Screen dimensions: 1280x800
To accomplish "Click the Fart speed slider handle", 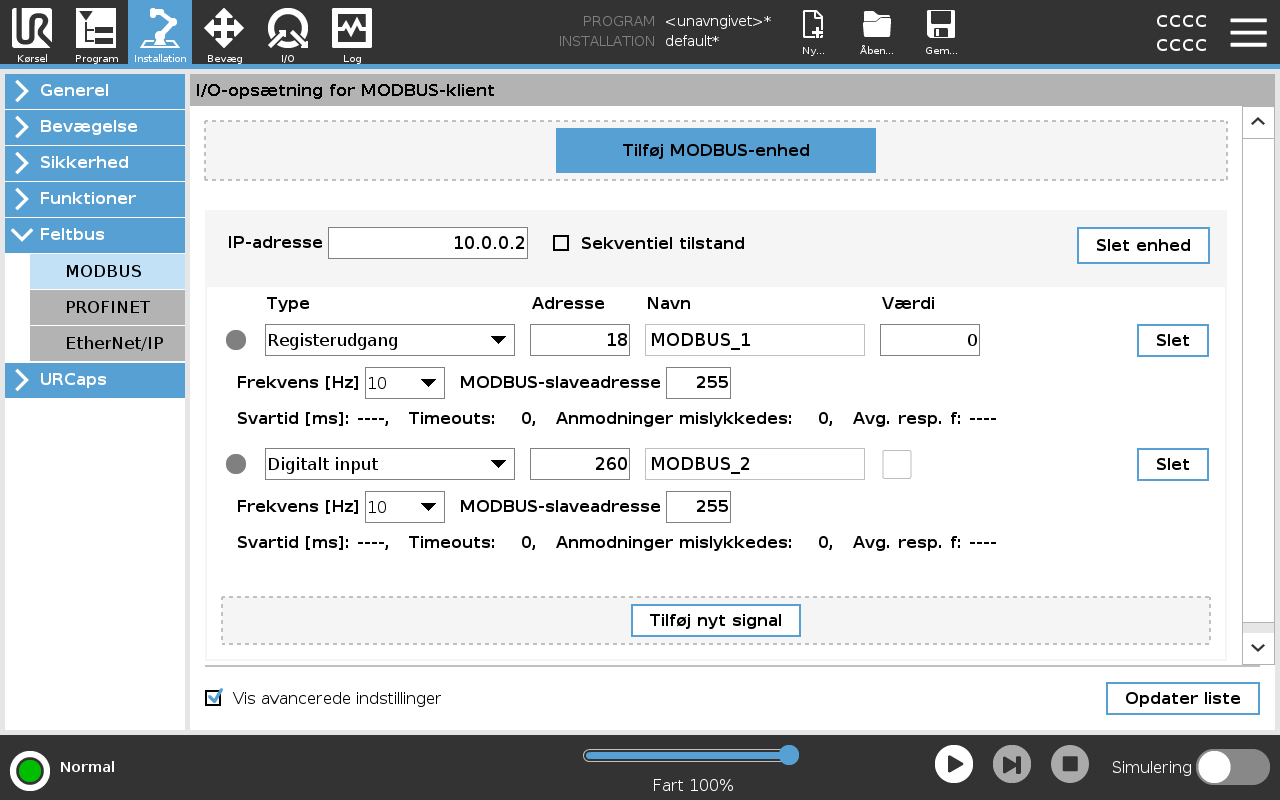I will point(789,755).
